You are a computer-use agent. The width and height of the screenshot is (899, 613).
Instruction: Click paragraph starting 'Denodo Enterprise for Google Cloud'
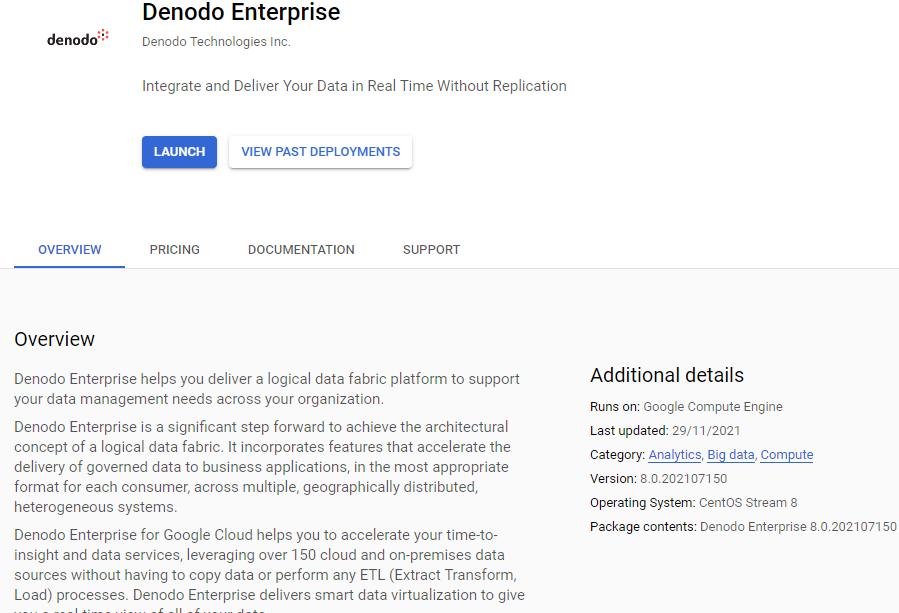[269, 569]
